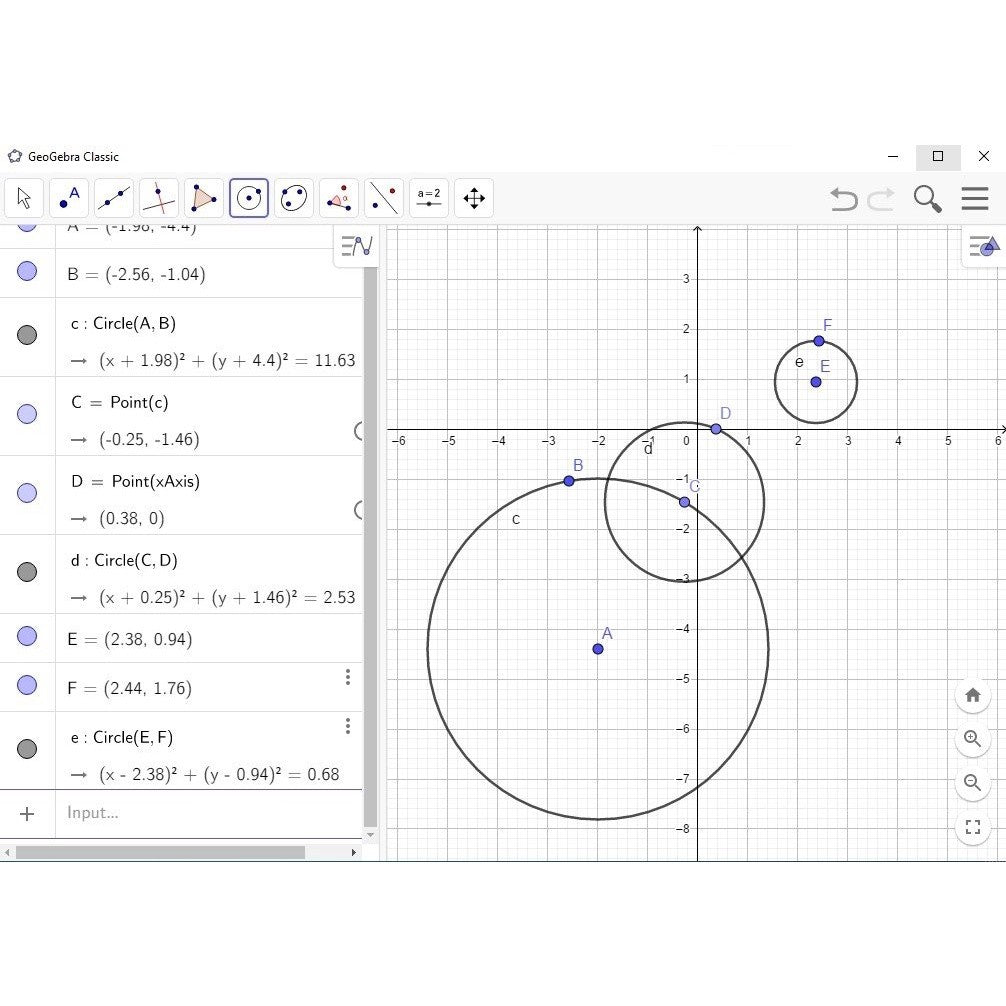
Task: Select the Slider tool a=2
Action: pyautogui.click(x=428, y=198)
